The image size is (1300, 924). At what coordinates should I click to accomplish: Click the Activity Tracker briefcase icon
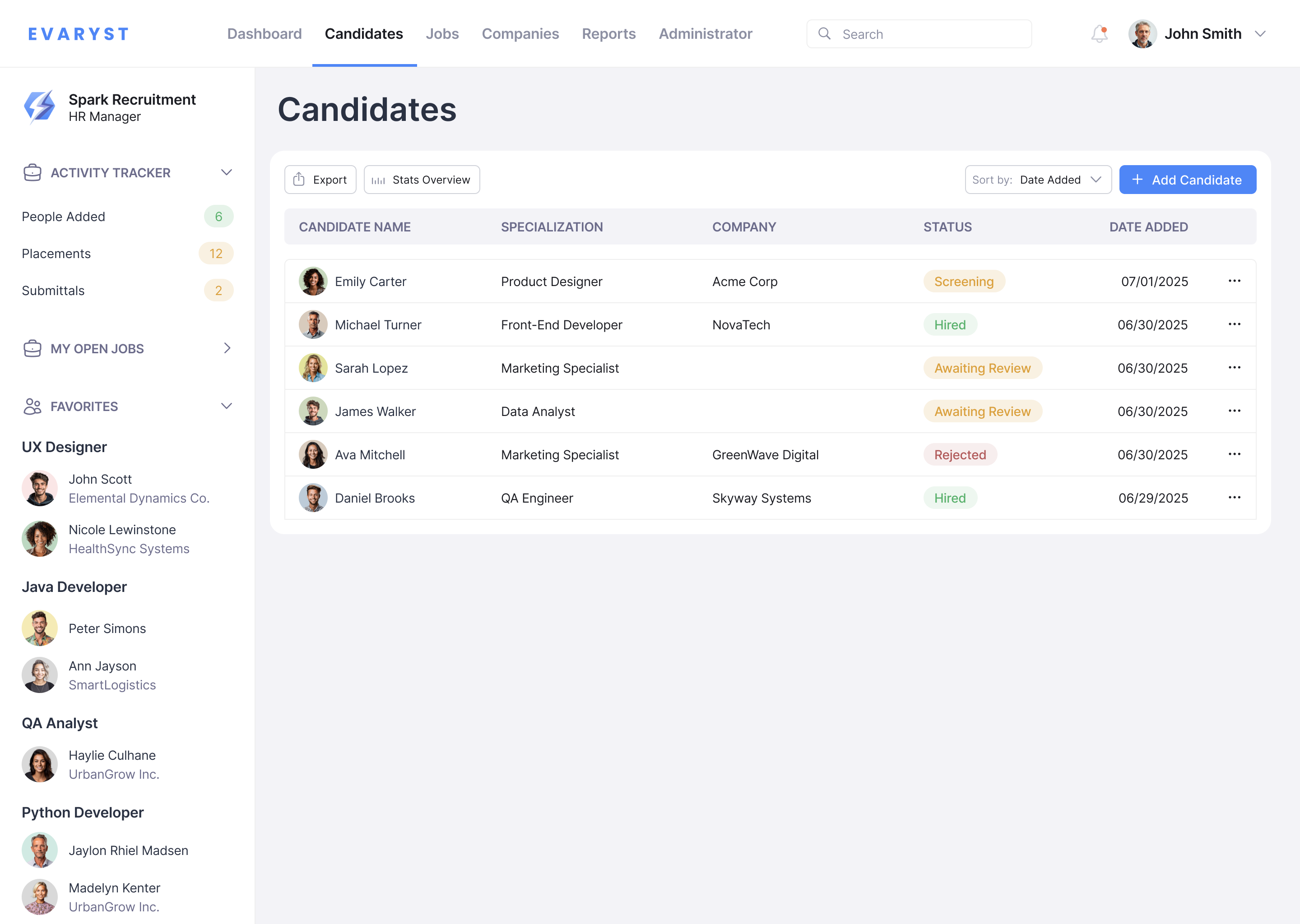(32, 172)
